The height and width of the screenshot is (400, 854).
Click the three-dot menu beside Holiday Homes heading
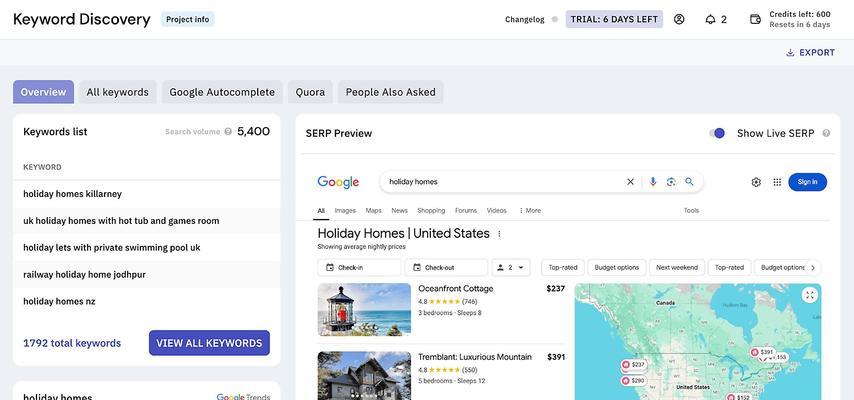point(499,234)
